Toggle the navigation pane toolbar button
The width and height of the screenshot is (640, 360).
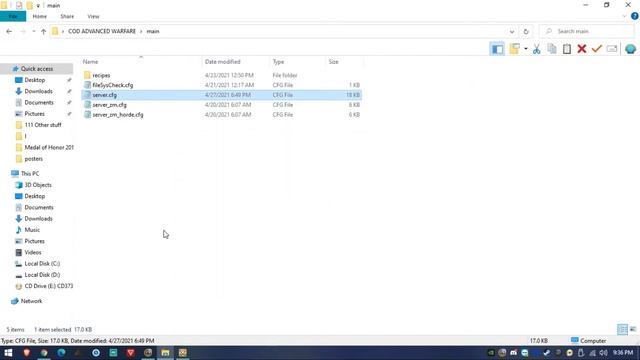[x=497, y=49]
